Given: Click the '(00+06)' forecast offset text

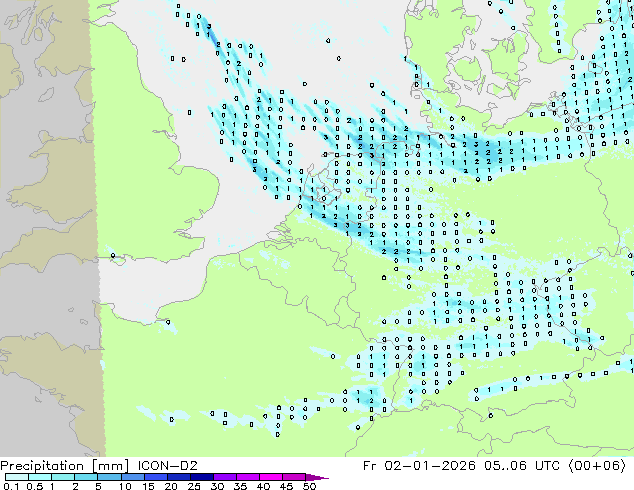Looking at the screenshot, I should [x=597, y=466].
